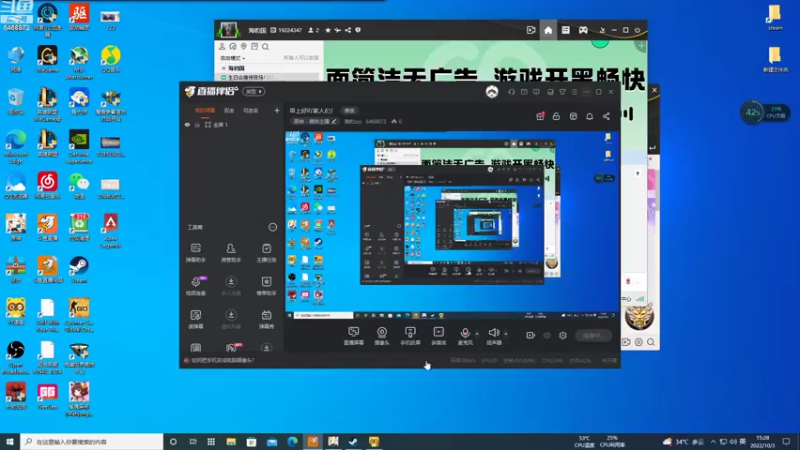Toggle visibility eye of 全屏 1 source

pyautogui.click(x=187, y=124)
